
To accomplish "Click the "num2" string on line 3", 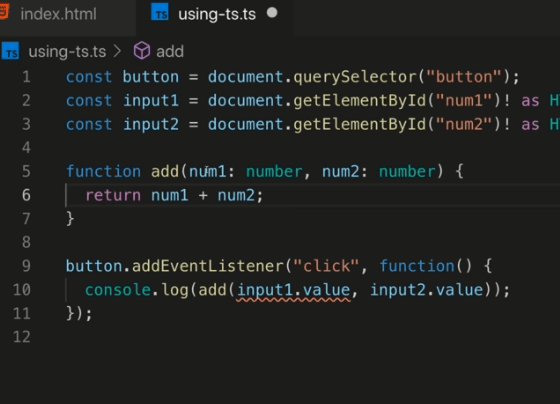I will coord(464,124).
